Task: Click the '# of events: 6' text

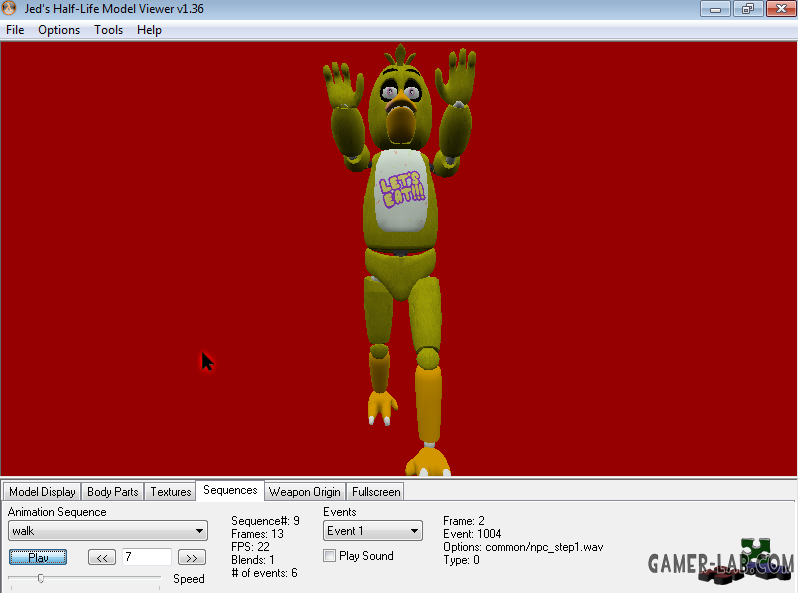Action: click(264, 573)
